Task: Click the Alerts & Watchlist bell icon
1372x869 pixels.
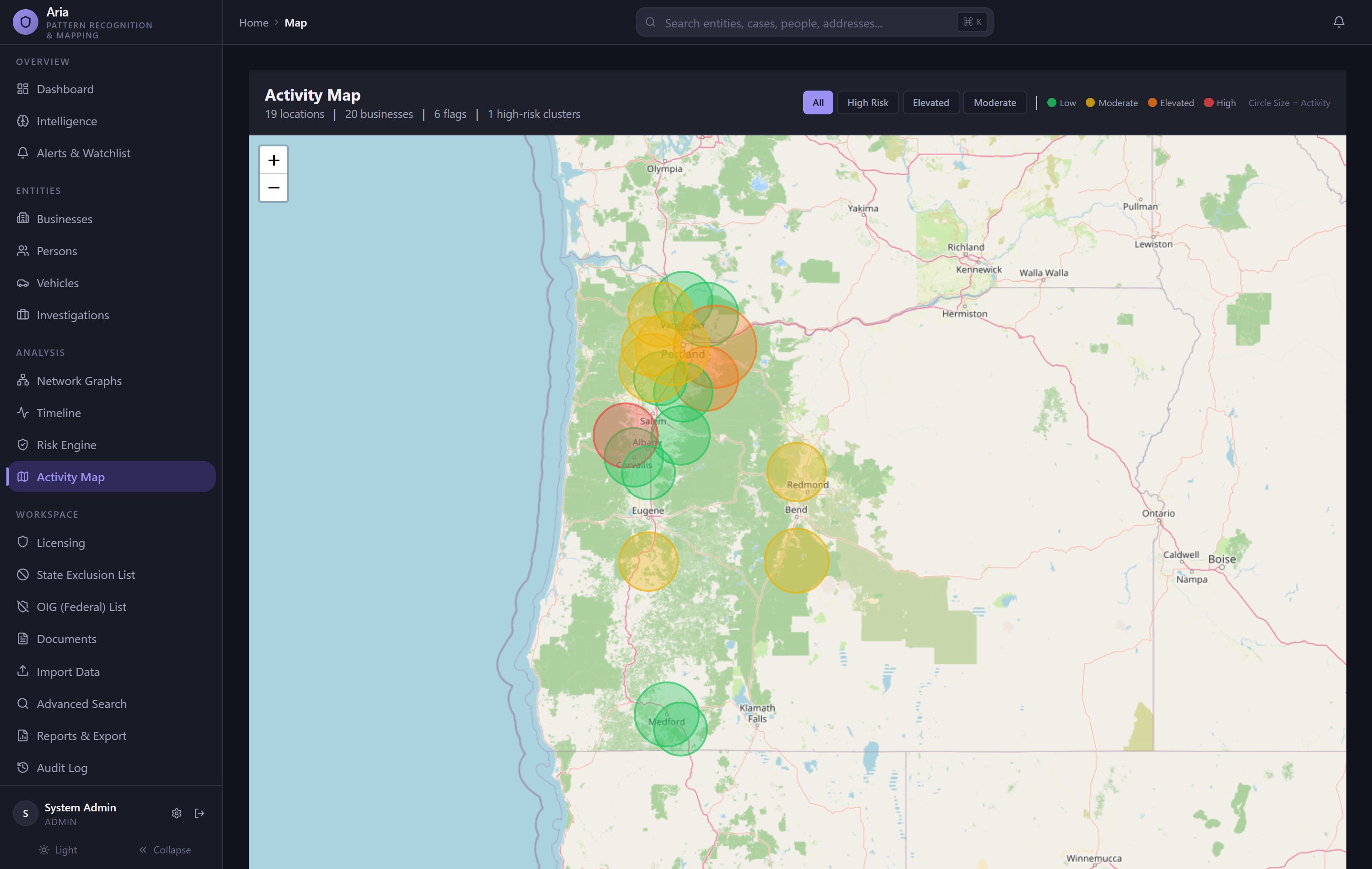Action: pos(23,153)
